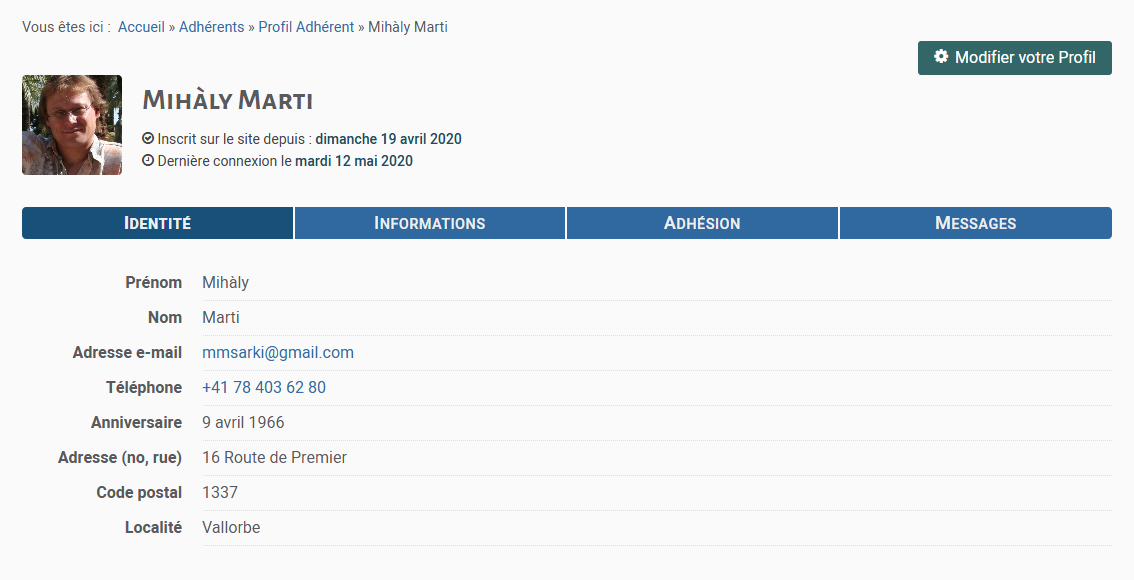Image resolution: width=1134 pixels, height=580 pixels.
Task: View the Messages tab
Action: (x=975, y=223)
